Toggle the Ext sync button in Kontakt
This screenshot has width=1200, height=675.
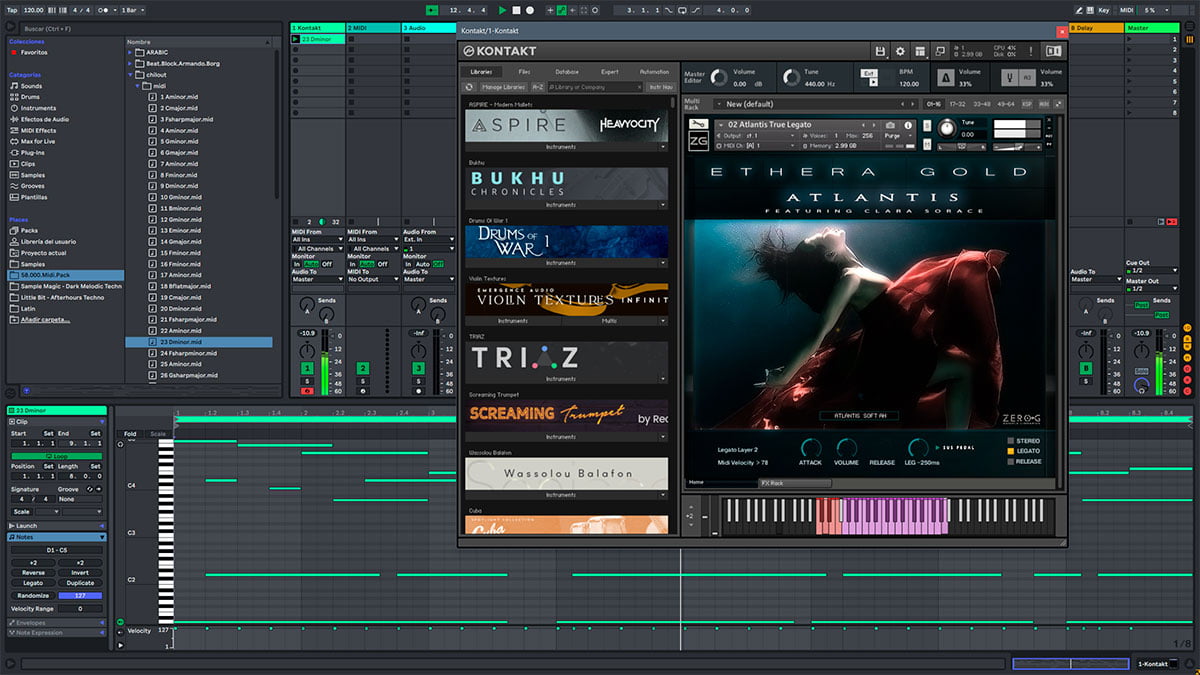point(870,73)
